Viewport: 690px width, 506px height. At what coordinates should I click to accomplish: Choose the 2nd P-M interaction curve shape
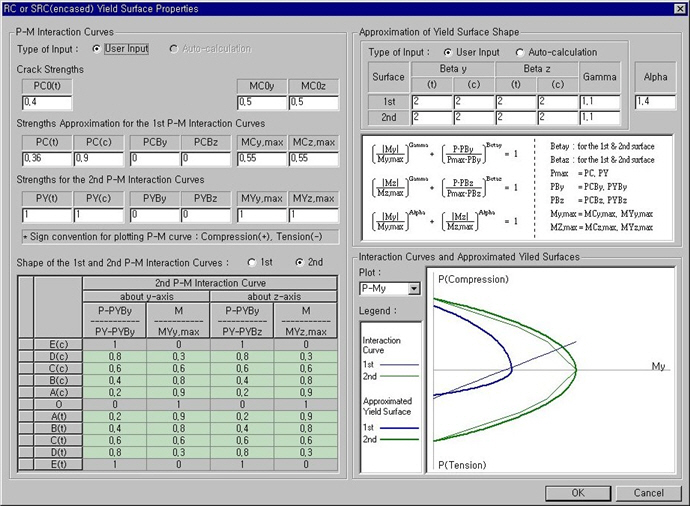[298, 262]
